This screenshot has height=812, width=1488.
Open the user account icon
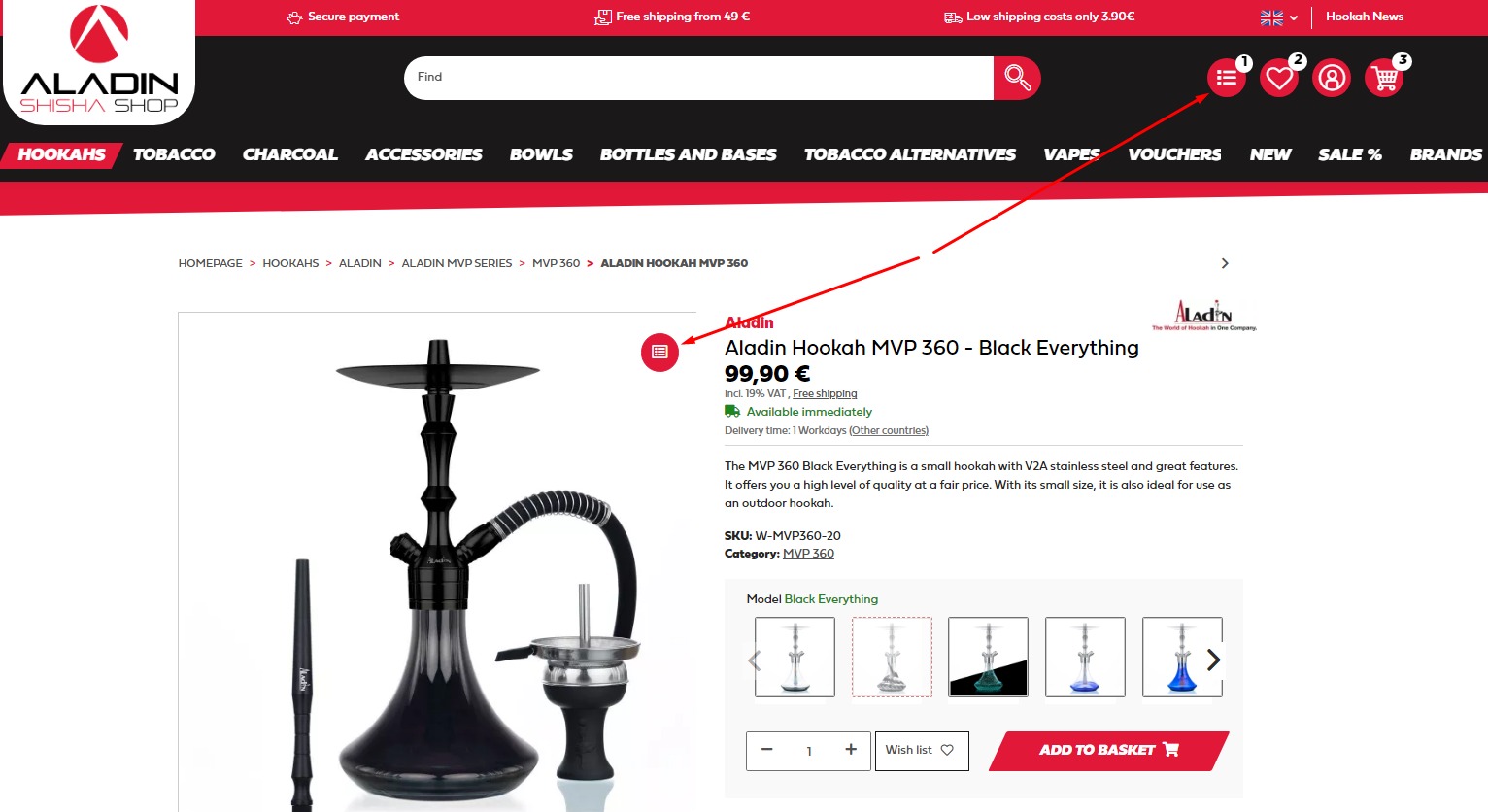1332,78
